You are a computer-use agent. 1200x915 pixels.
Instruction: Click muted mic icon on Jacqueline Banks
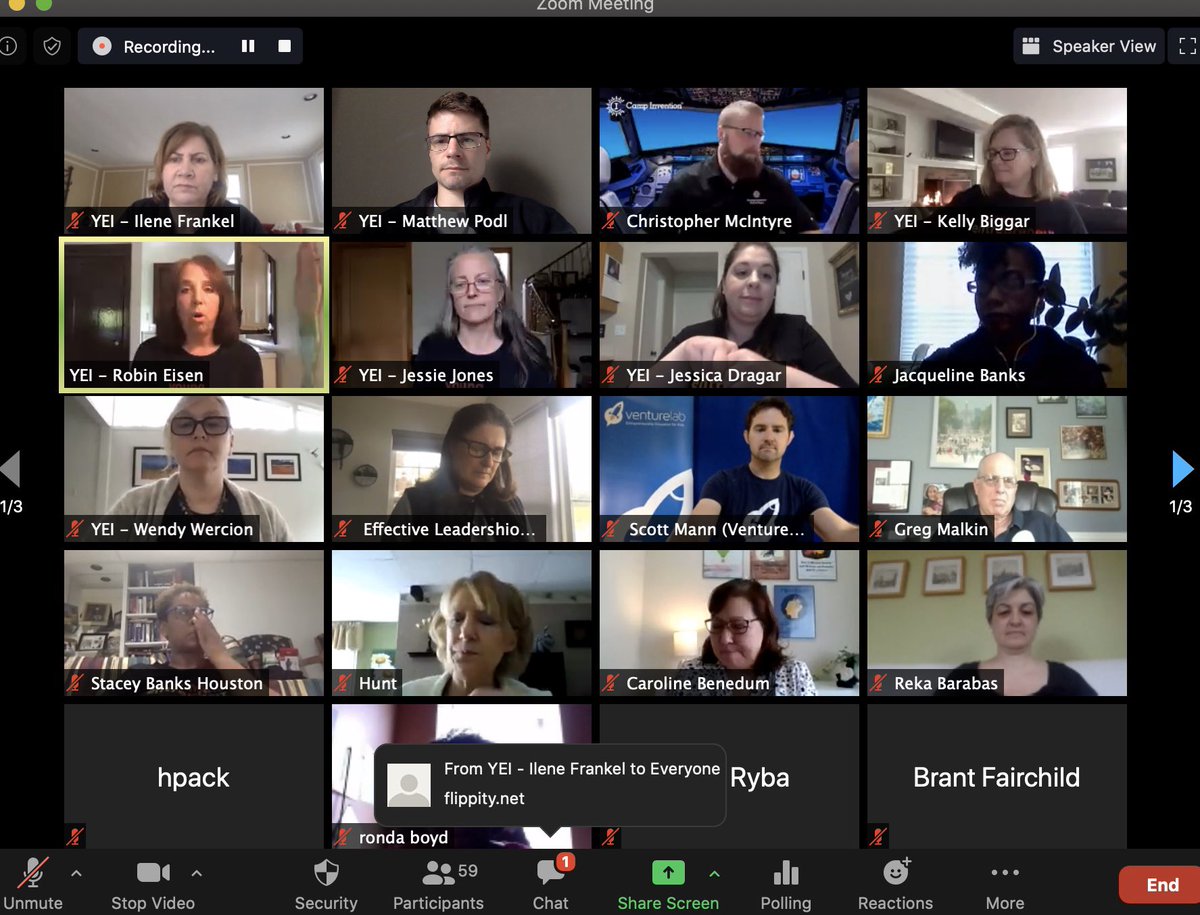point(879,375)
